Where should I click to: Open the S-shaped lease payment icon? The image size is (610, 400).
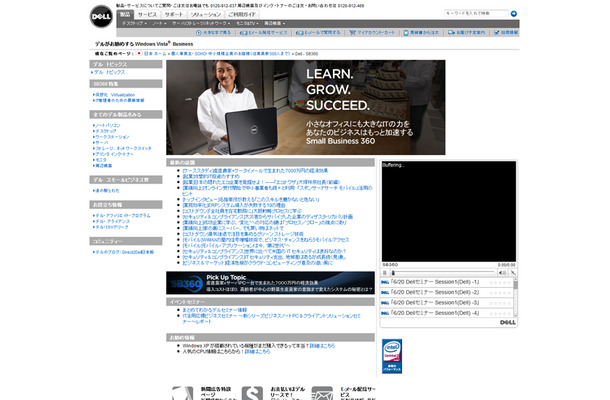(x=252, y=393)
